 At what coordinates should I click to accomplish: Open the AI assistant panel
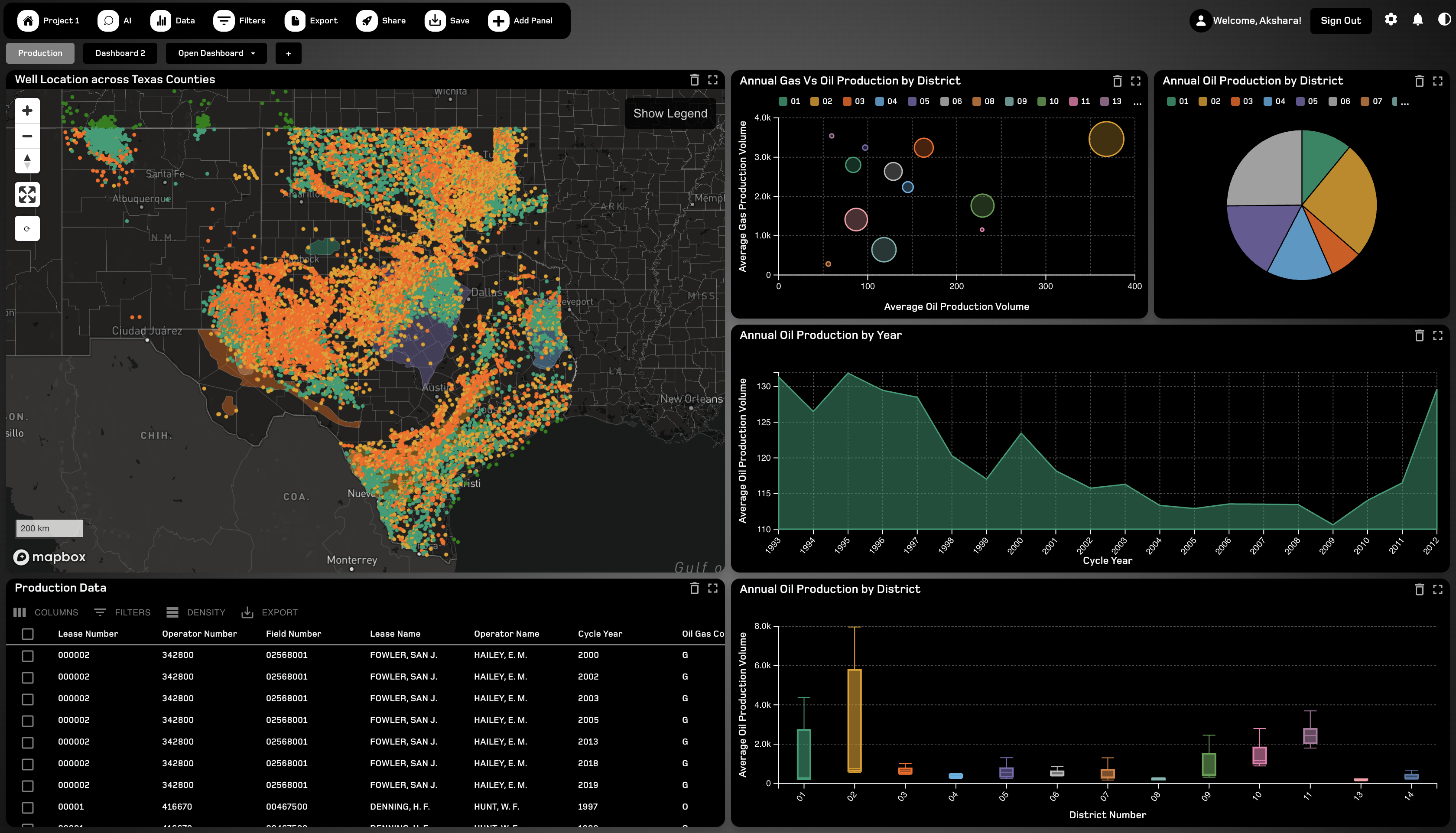[x=115, y=20]
